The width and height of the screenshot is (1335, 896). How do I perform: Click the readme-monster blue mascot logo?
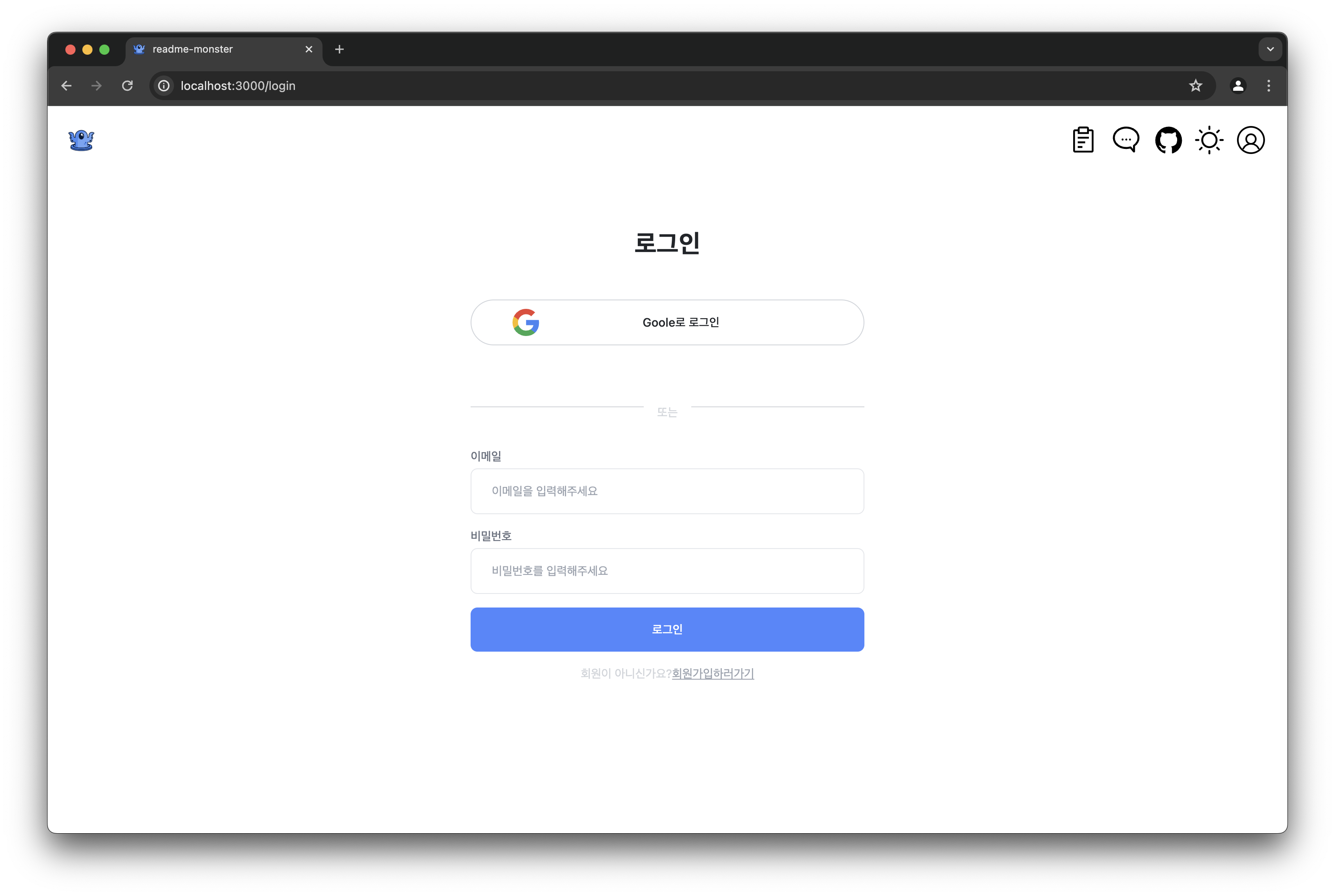click(81, 140)
